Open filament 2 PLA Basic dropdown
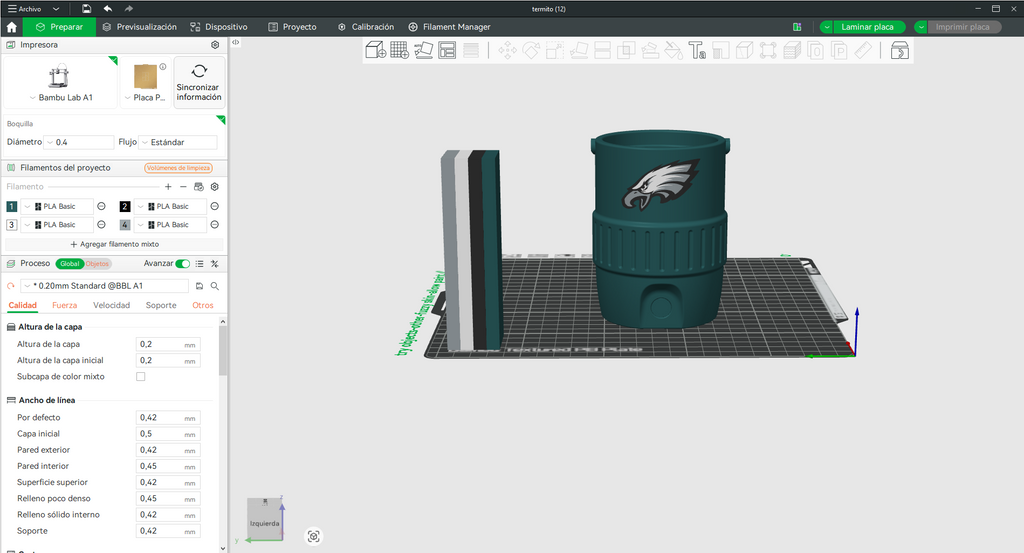 170,206
